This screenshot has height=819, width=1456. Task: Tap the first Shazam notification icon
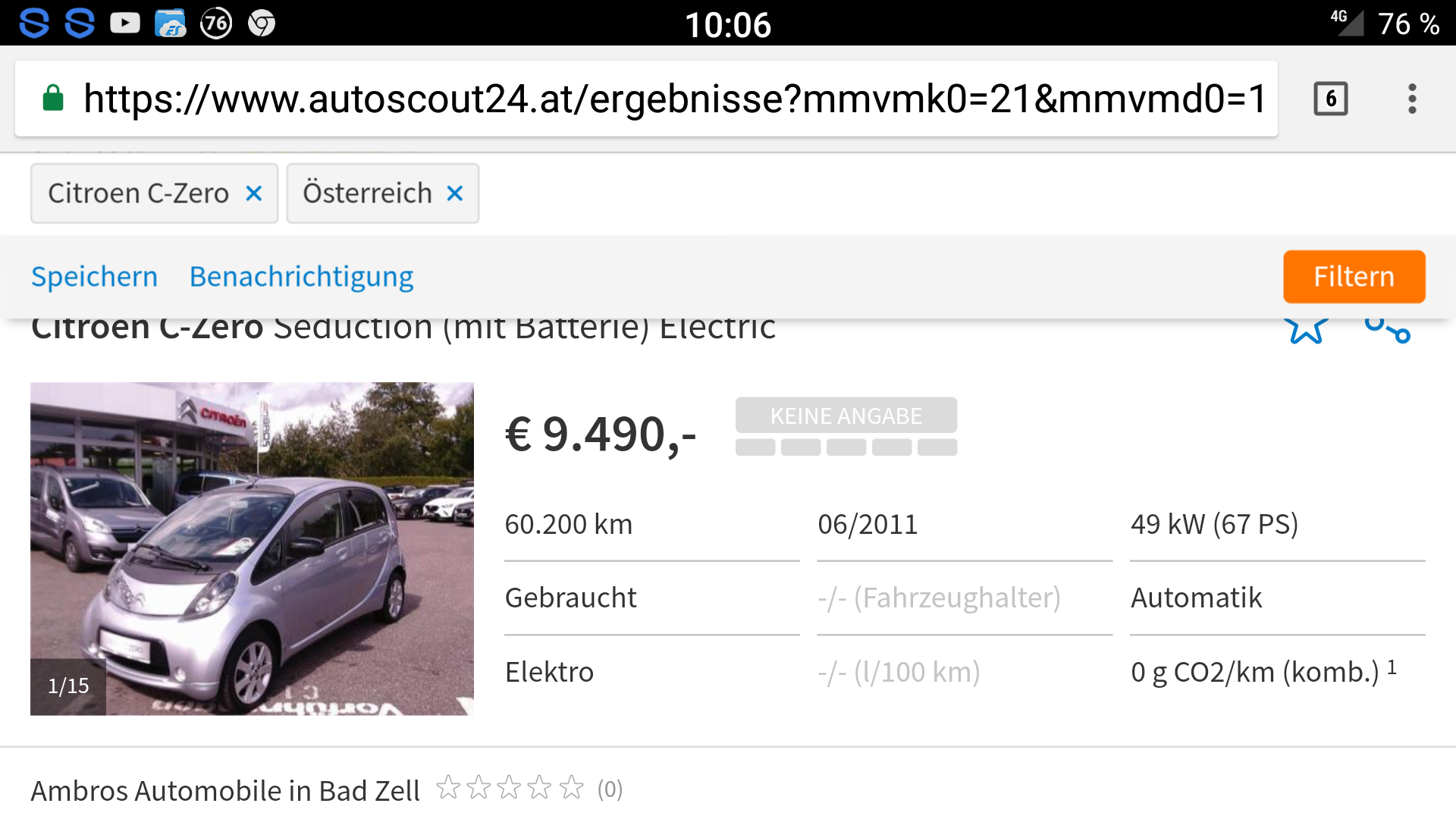point(34,24)
